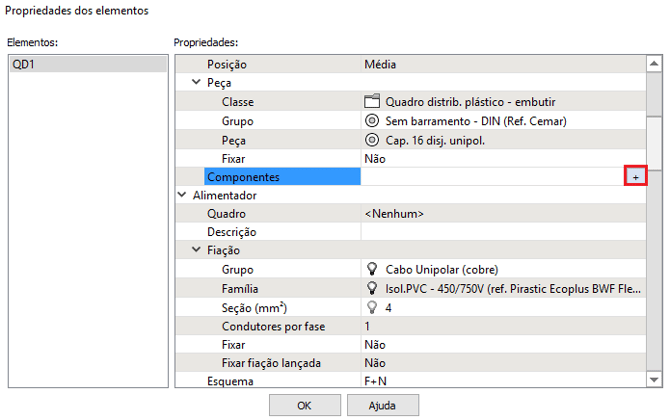Toggle the Fixar fiação lançada value

[x=502, y=363]
